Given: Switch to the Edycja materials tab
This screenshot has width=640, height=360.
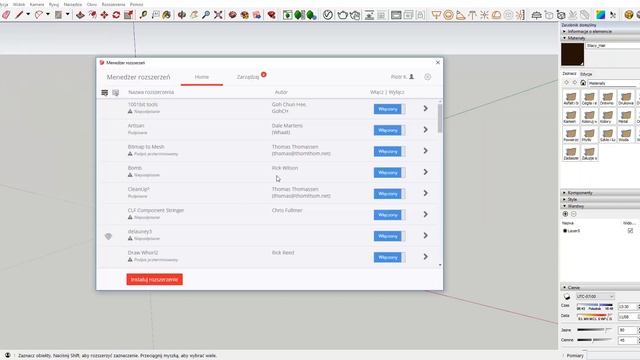Looking at the screenshot, I should [586, 74].
